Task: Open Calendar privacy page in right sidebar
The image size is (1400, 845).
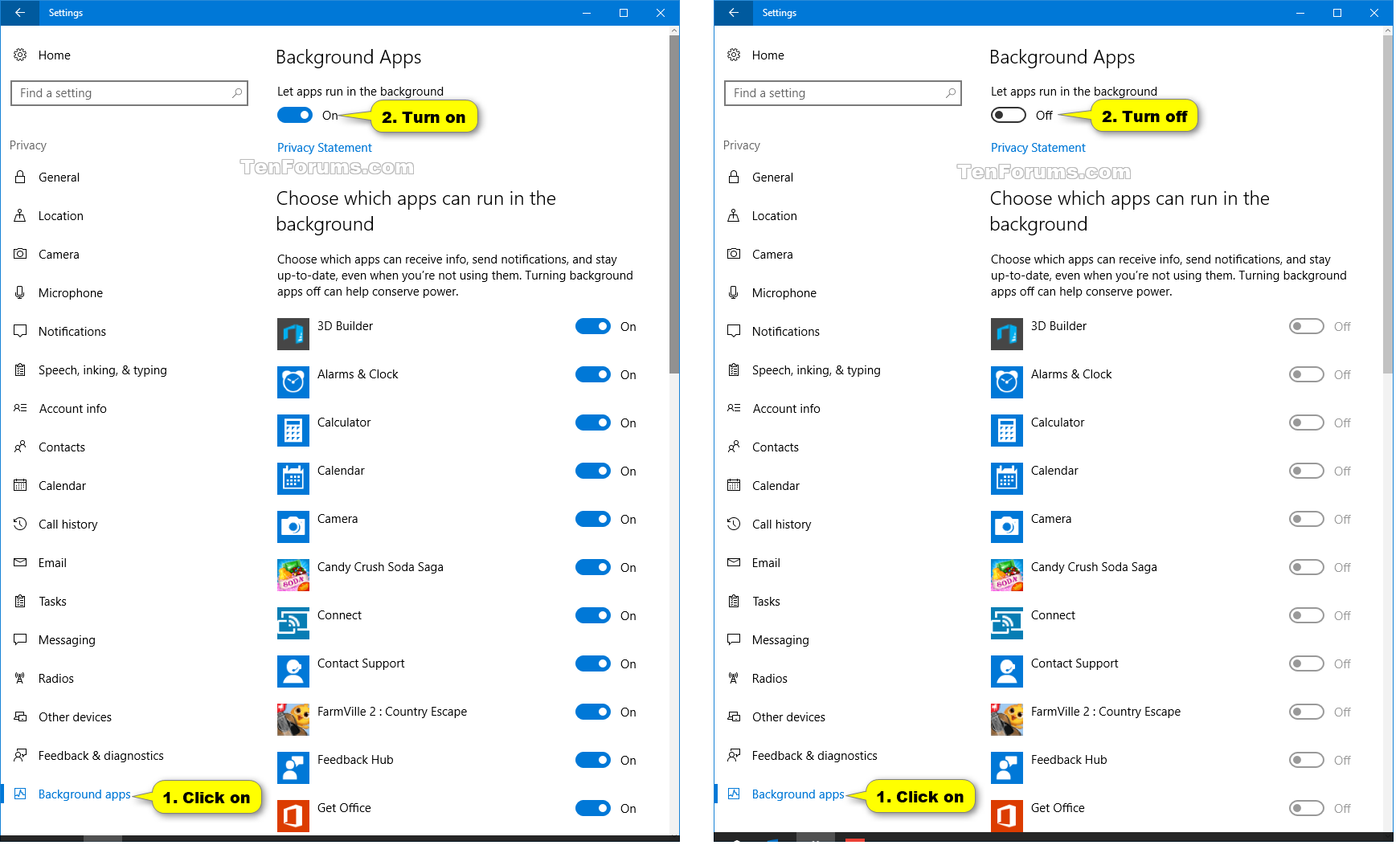Action: click(x=776, y=485)
